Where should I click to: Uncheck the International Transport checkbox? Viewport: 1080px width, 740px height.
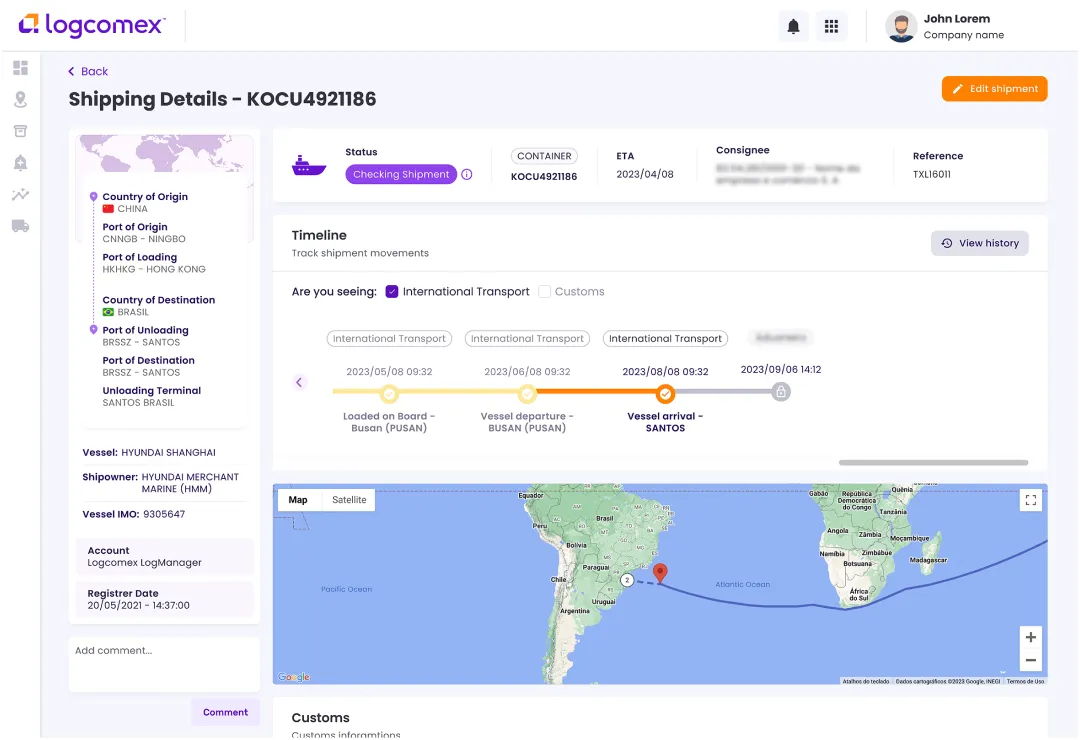tap(393, 291)
